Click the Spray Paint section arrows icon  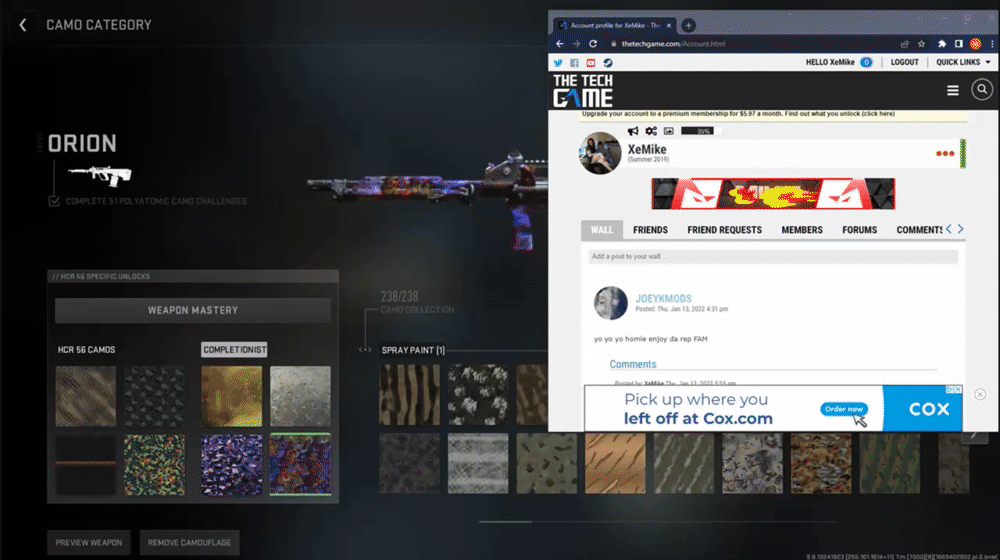[x=365, y=350]
